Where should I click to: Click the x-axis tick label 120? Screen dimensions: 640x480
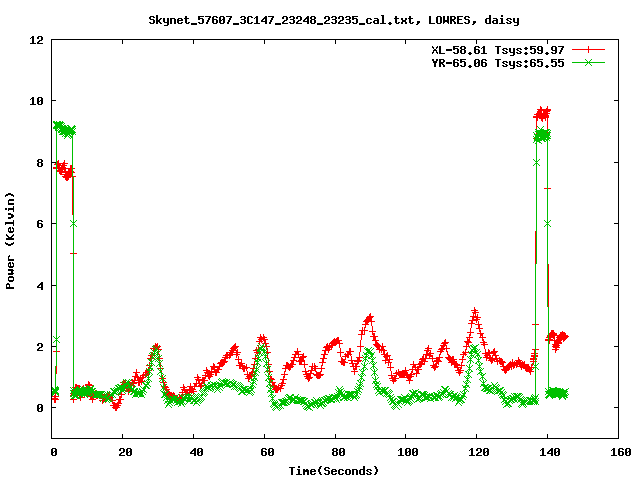pyautogui.click(x=479, y=452)
